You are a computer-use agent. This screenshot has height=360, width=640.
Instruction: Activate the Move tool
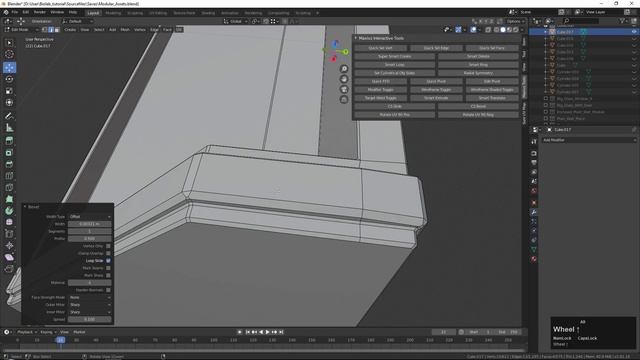[9, 67]
